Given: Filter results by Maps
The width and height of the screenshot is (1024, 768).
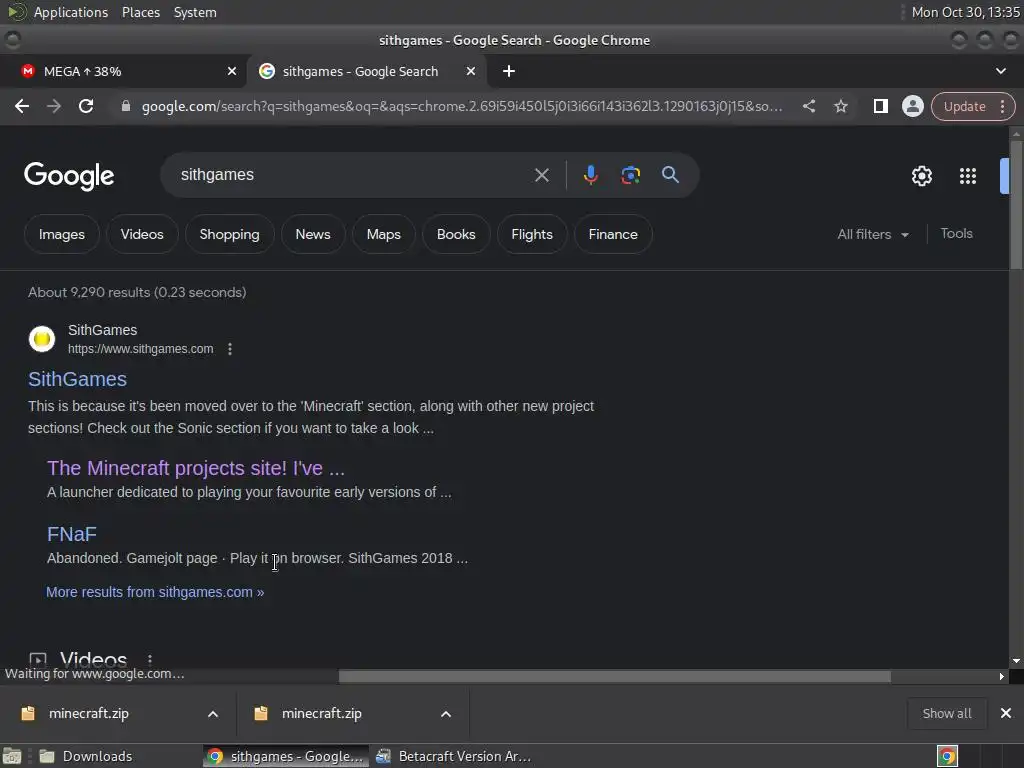Looking at the screenshot, I should pyautogui.click(x=383, y=234).
